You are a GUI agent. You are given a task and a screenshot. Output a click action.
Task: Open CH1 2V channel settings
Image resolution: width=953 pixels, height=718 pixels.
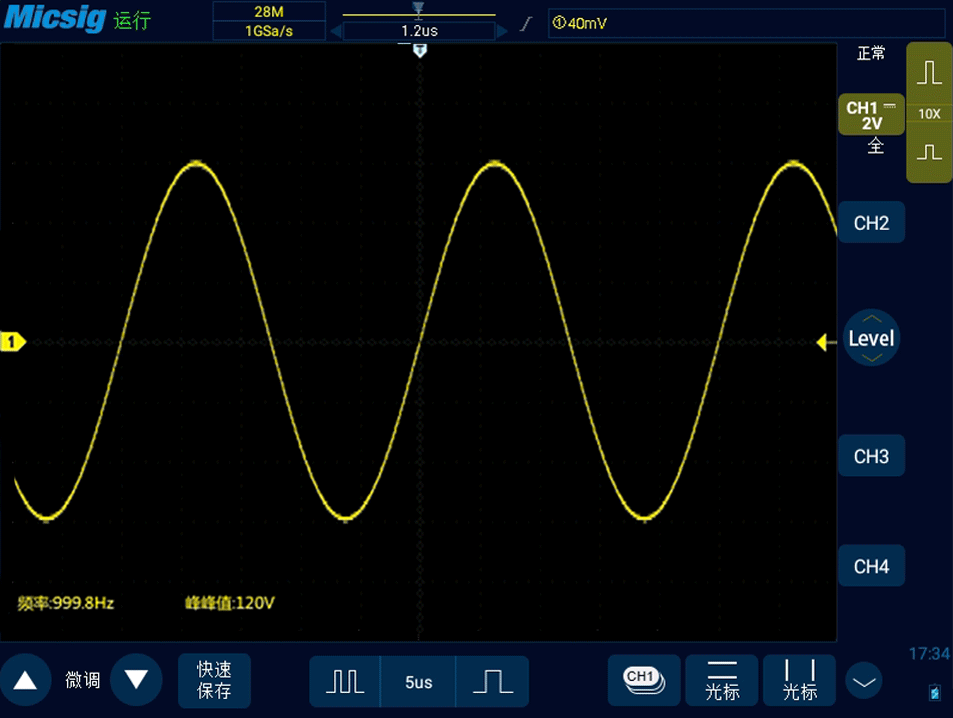[871, 115]
